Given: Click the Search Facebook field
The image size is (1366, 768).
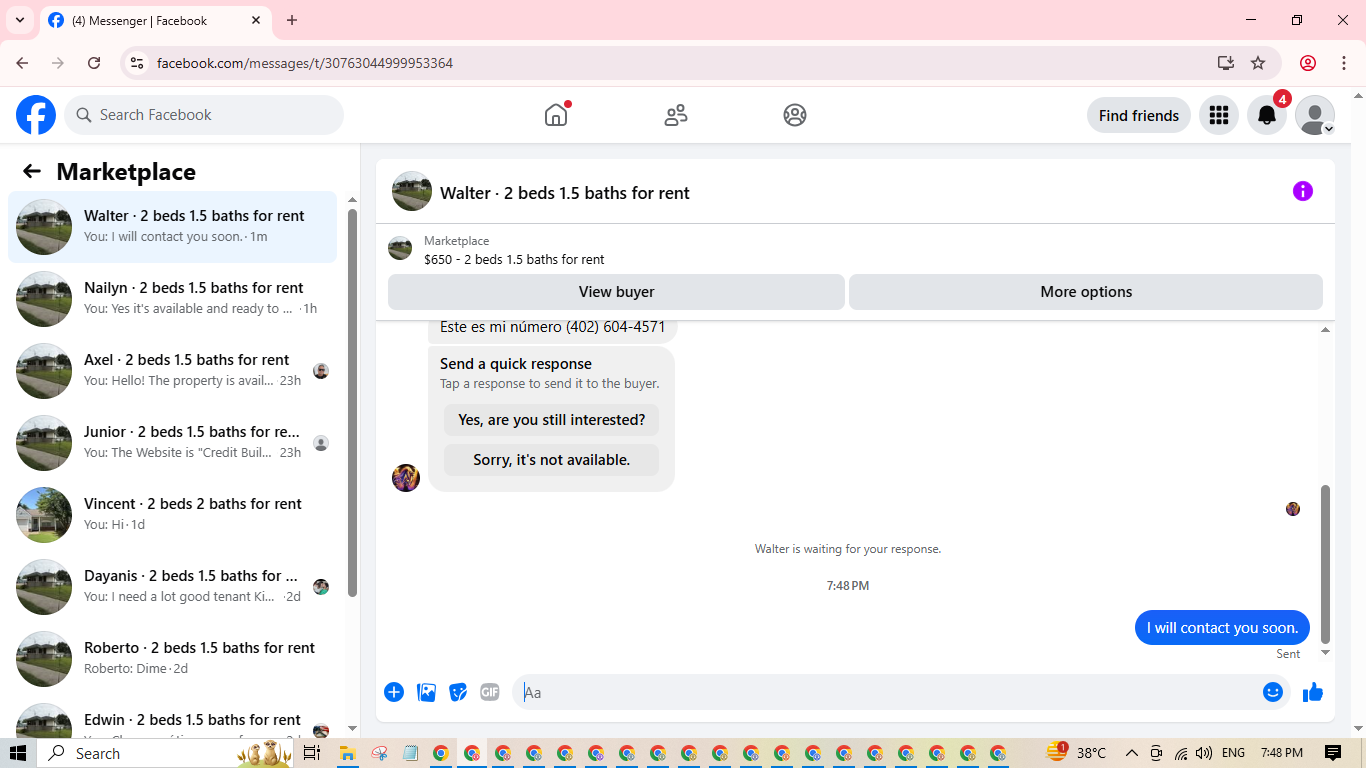Looking at the screenshot, I should (204, 115).
